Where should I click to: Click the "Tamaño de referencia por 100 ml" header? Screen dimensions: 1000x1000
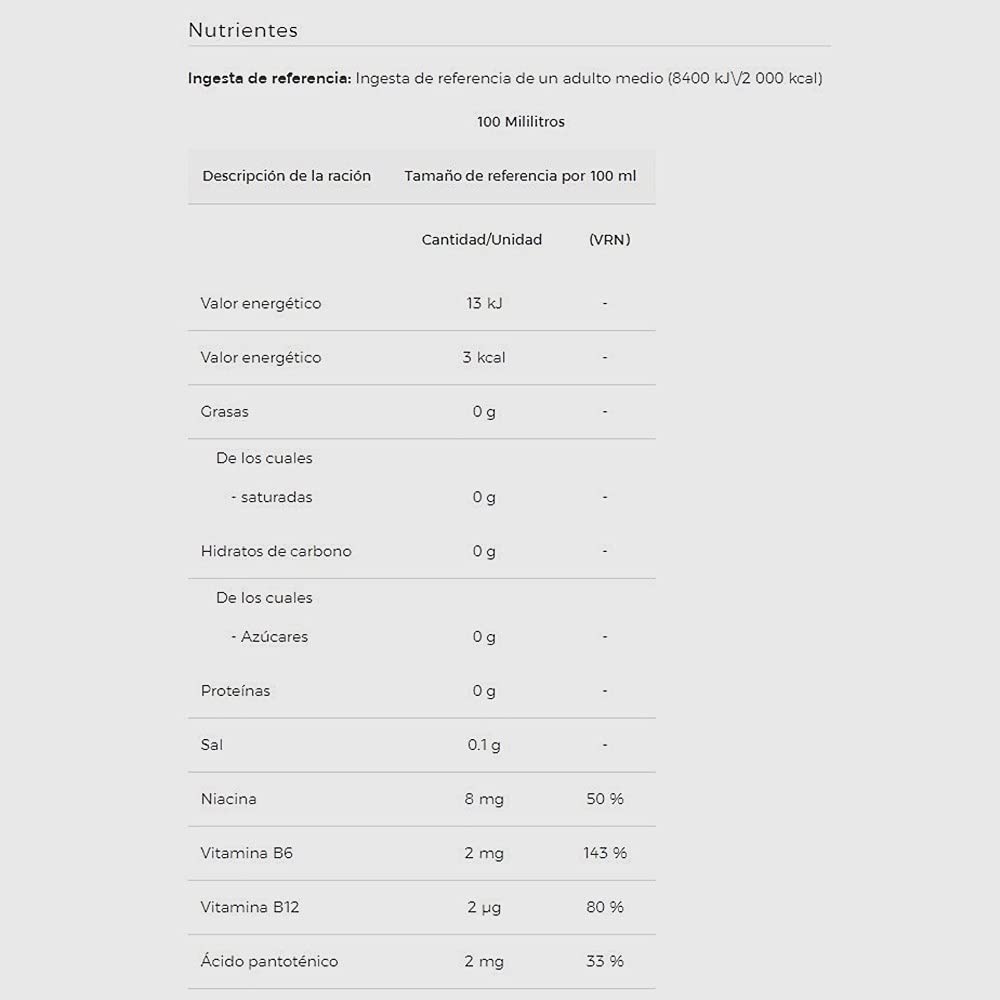520,176
